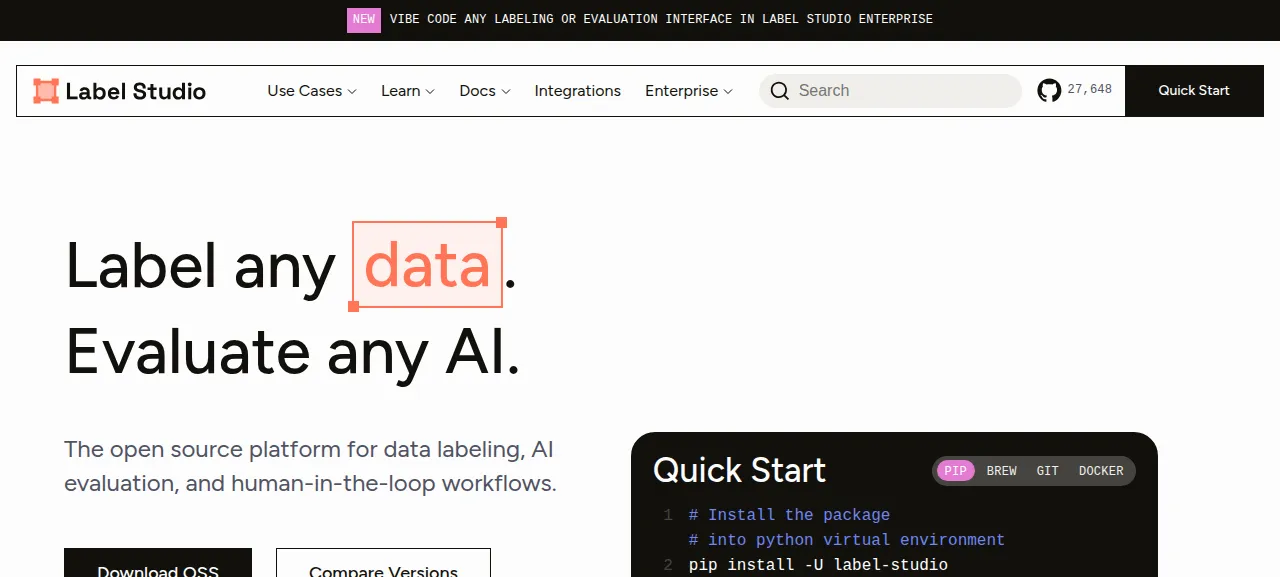
Task: Click the pink NEW badge in banner
Action: (x=364, y=20)
